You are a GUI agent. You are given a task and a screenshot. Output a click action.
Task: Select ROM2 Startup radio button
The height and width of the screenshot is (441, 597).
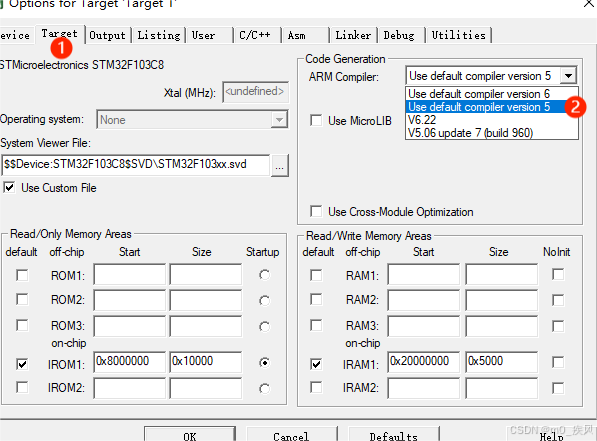(x=264, y=301)
